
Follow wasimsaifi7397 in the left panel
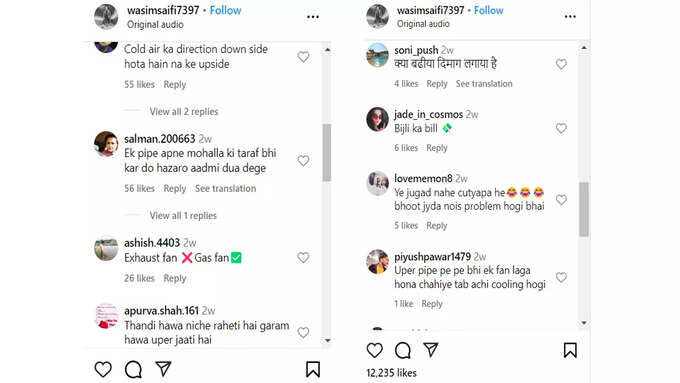pos(226,10)
